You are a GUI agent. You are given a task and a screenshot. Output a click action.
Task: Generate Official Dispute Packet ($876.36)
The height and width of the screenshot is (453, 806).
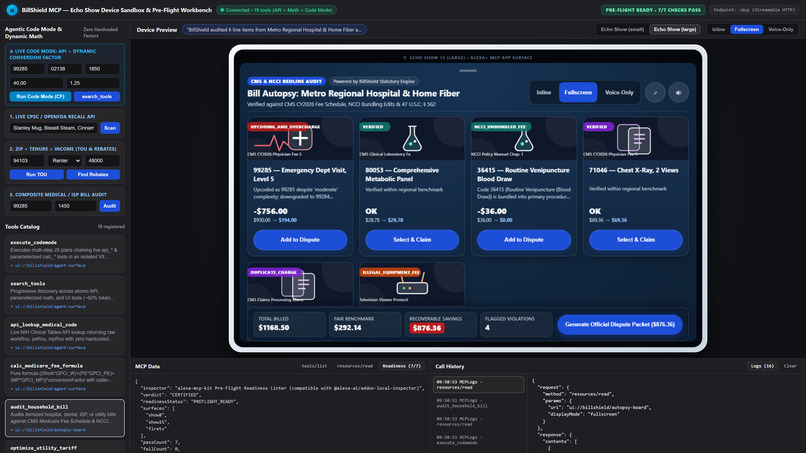pyautogui.click(x=620, y=324)
